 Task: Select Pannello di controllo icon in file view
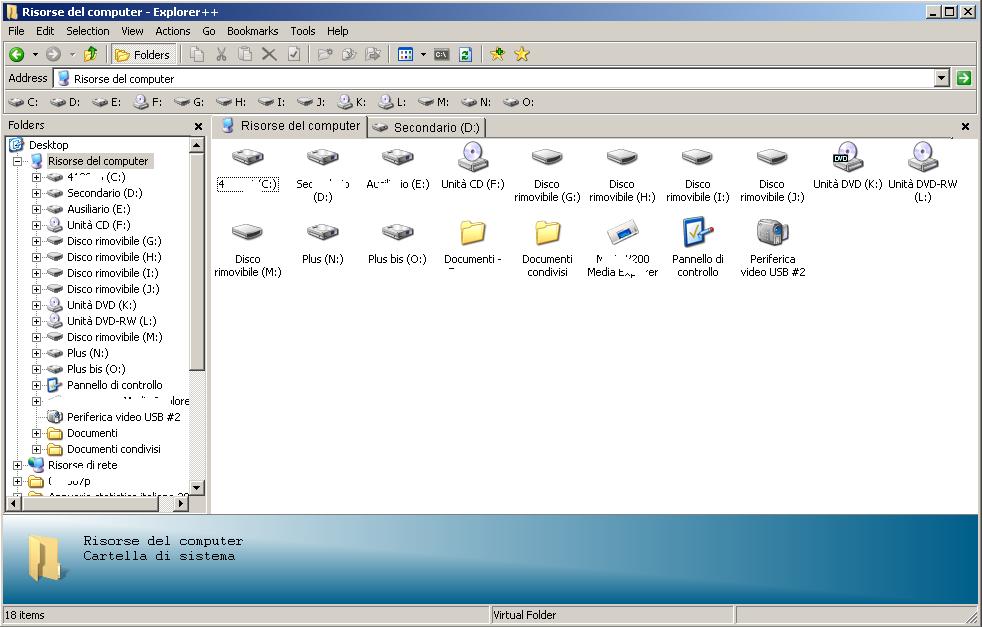point(697,233)
